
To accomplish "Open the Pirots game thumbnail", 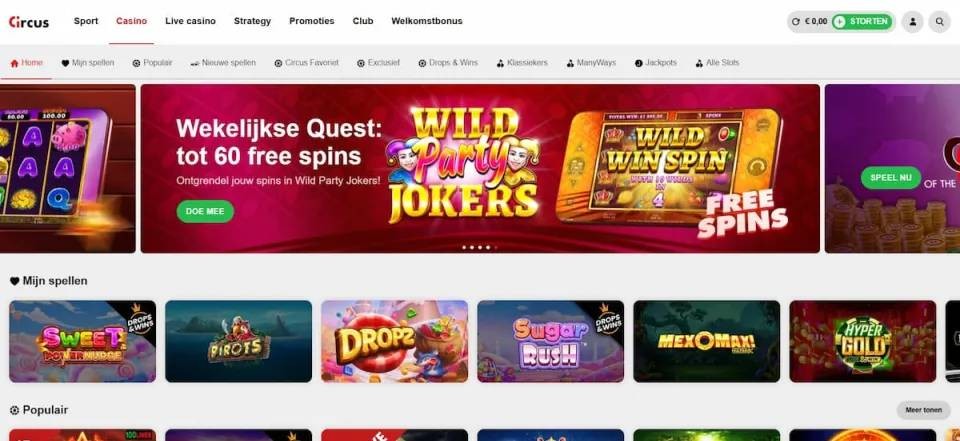I will click(238, 341).
